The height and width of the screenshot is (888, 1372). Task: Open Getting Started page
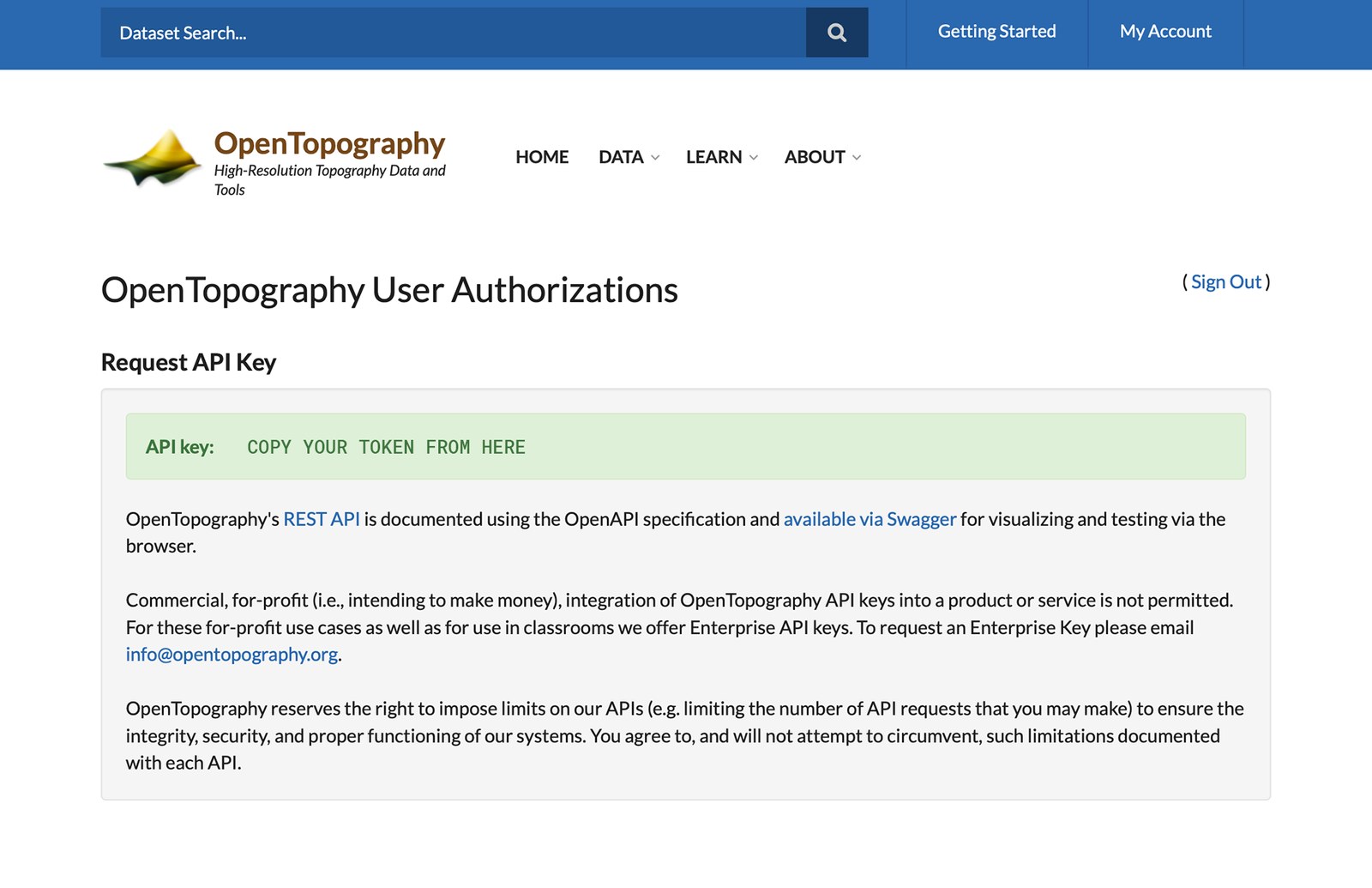(996, 32)
